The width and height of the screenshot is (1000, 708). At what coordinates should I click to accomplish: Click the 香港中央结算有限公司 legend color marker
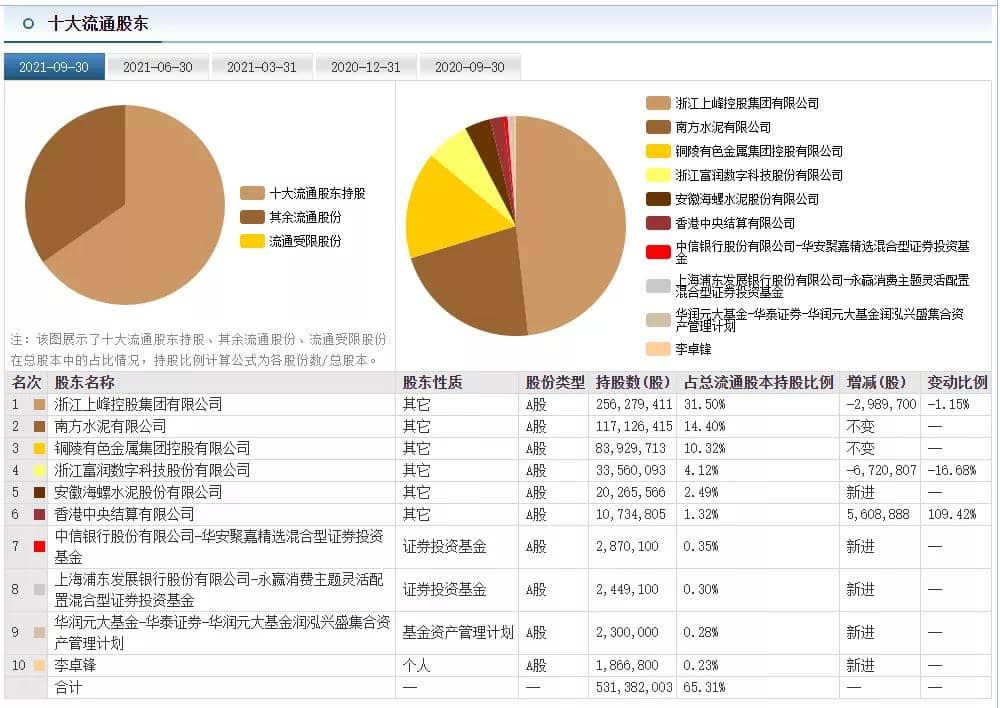tap(658, 223)
